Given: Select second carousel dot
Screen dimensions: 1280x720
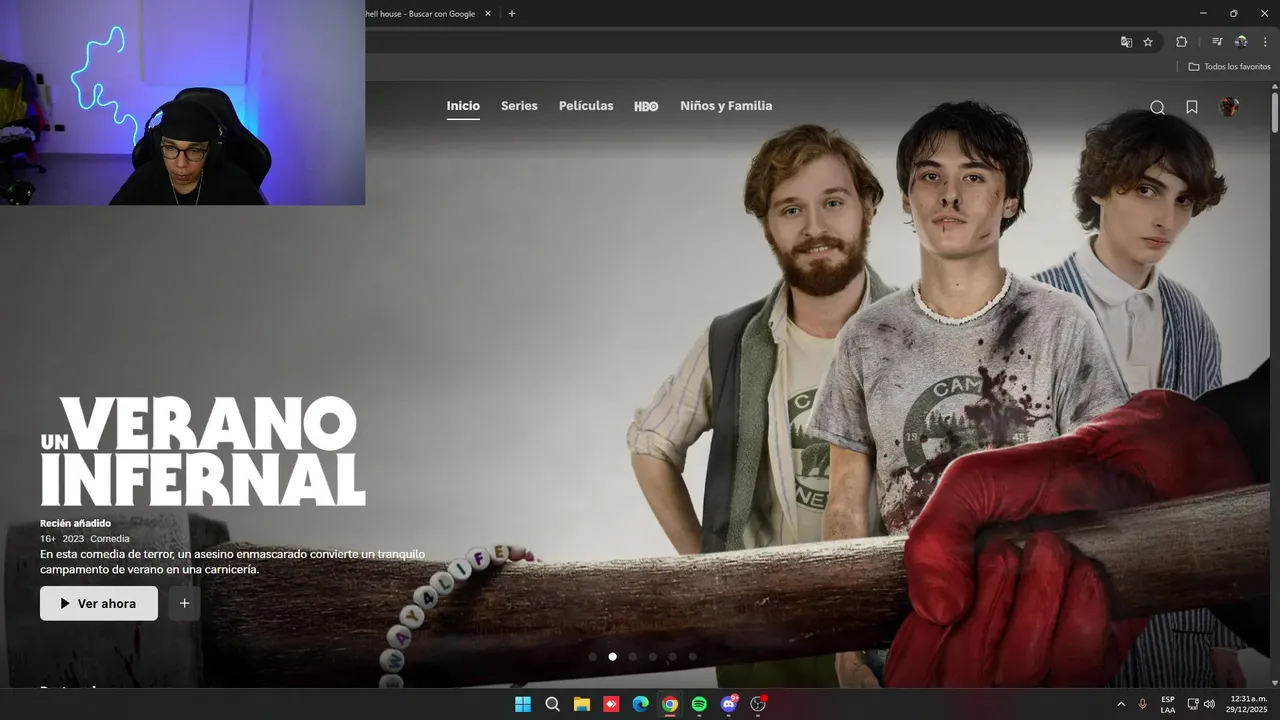Looking at the screenshot, I should [612, 657].
